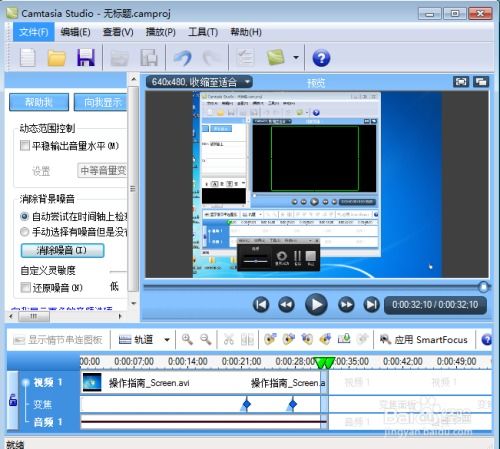Select 手动选择有噪音 radio option

pyautogui.click(x=24, y=232)
